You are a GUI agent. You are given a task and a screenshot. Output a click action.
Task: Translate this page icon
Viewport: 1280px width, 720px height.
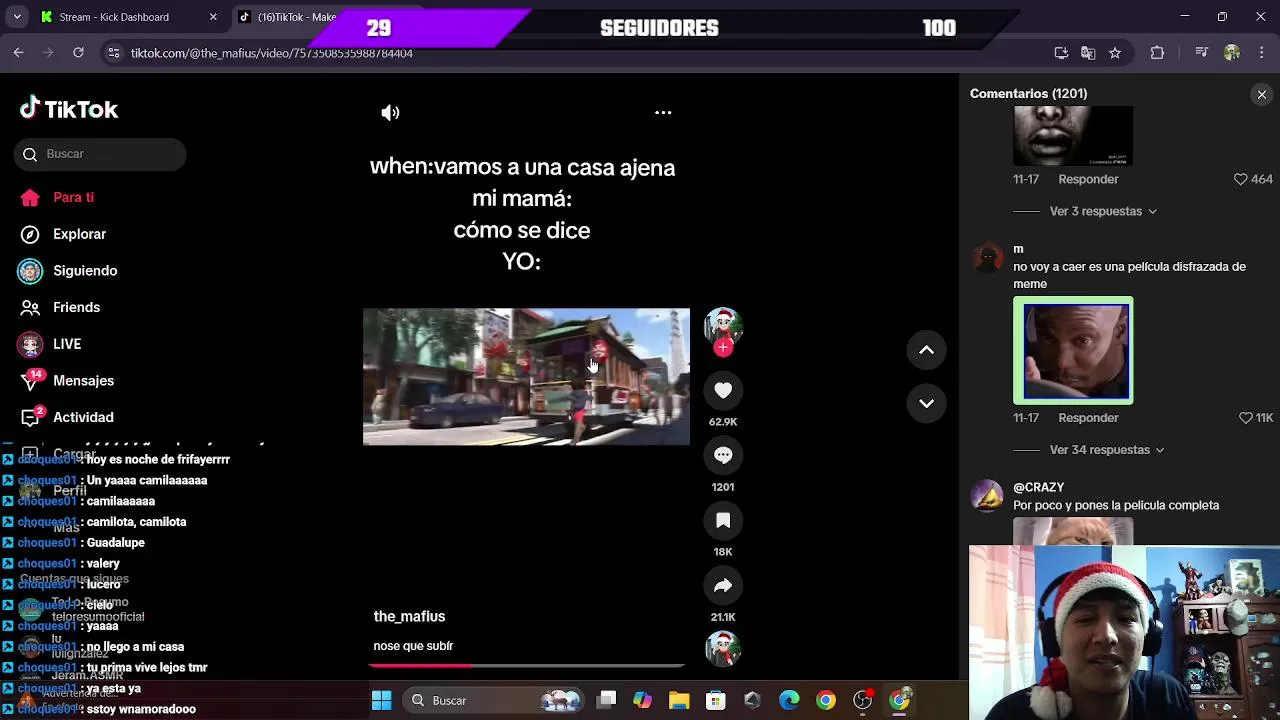click(1088, 53)
